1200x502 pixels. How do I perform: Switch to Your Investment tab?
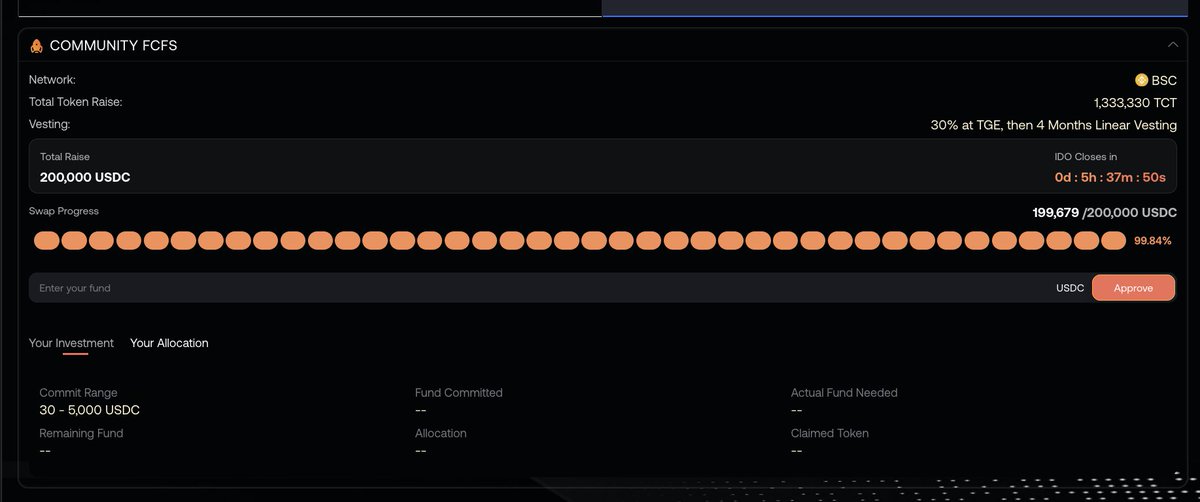[71, 343]
